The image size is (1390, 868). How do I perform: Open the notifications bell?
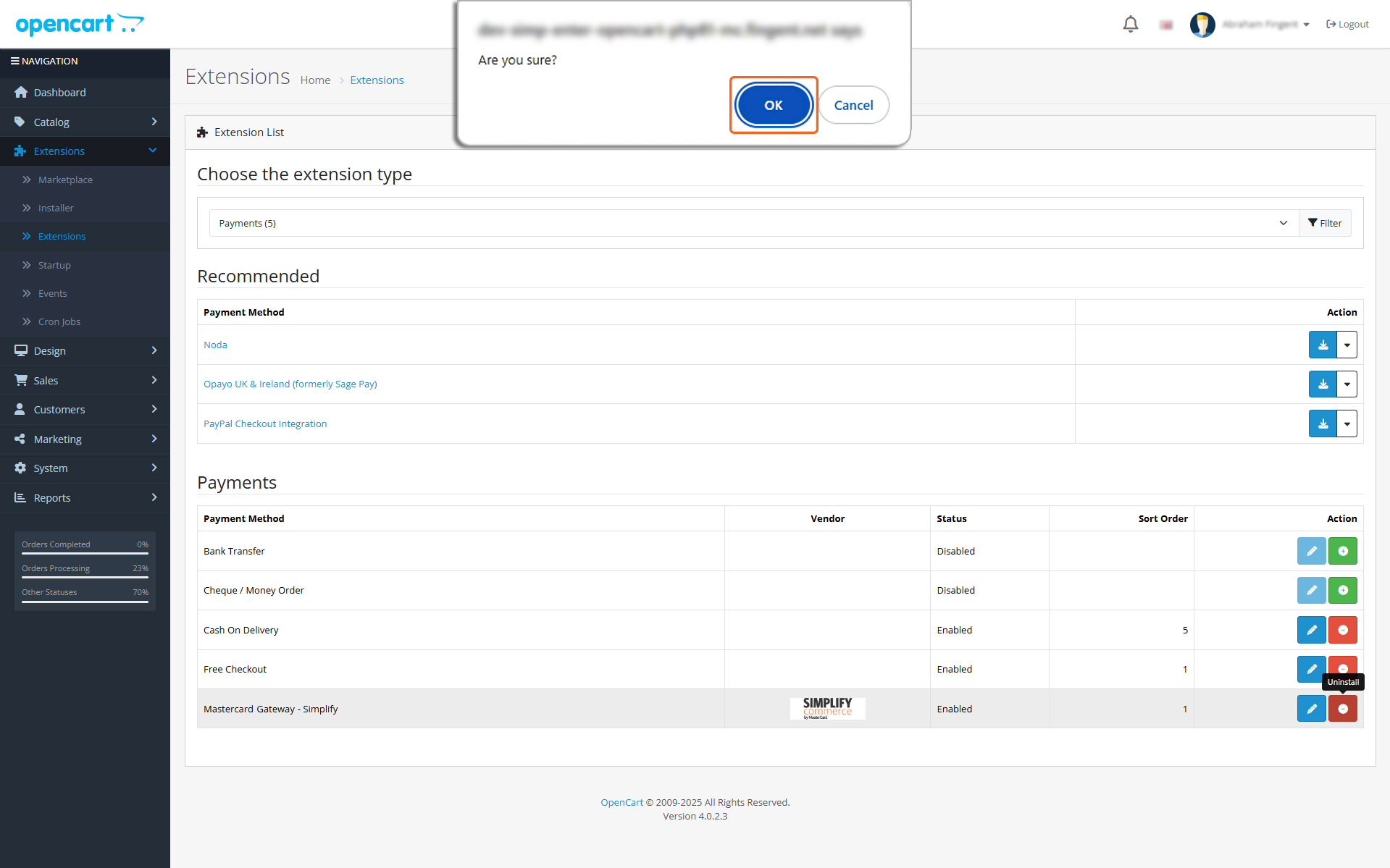(x=1130, y=25)
